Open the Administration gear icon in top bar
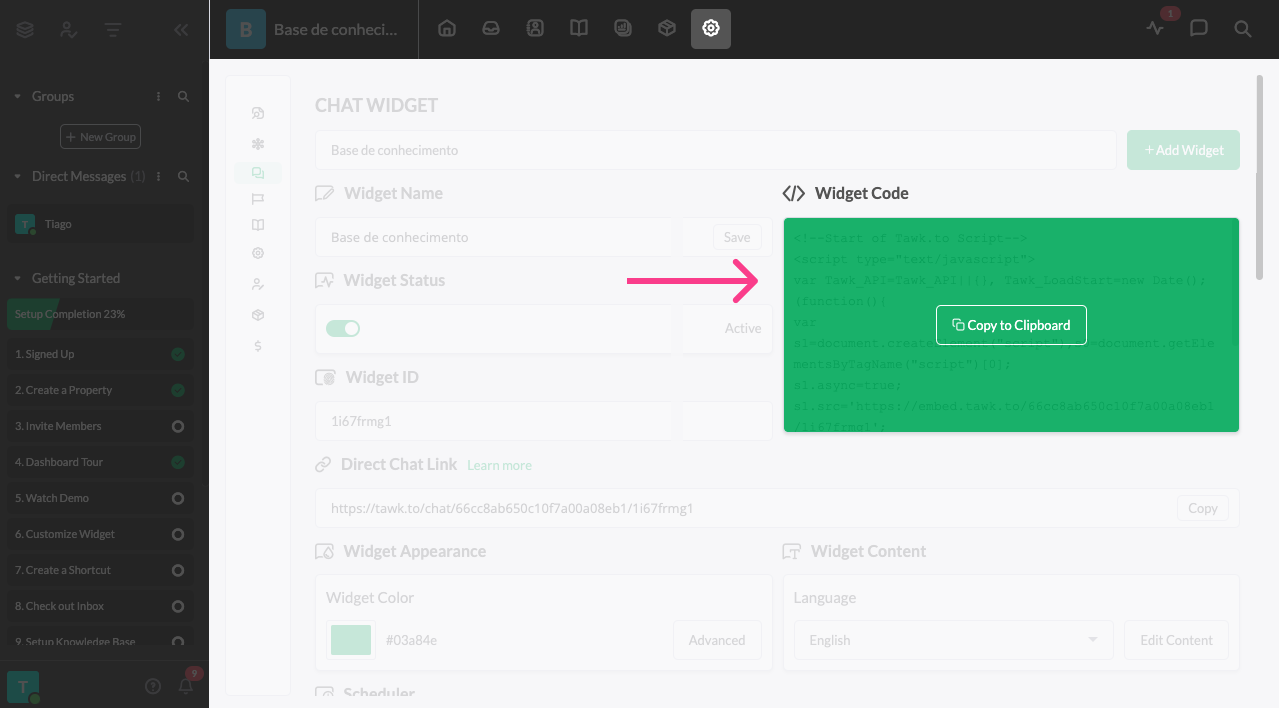The width and height of the screenshot is (1279, 708). click(711, 29)
